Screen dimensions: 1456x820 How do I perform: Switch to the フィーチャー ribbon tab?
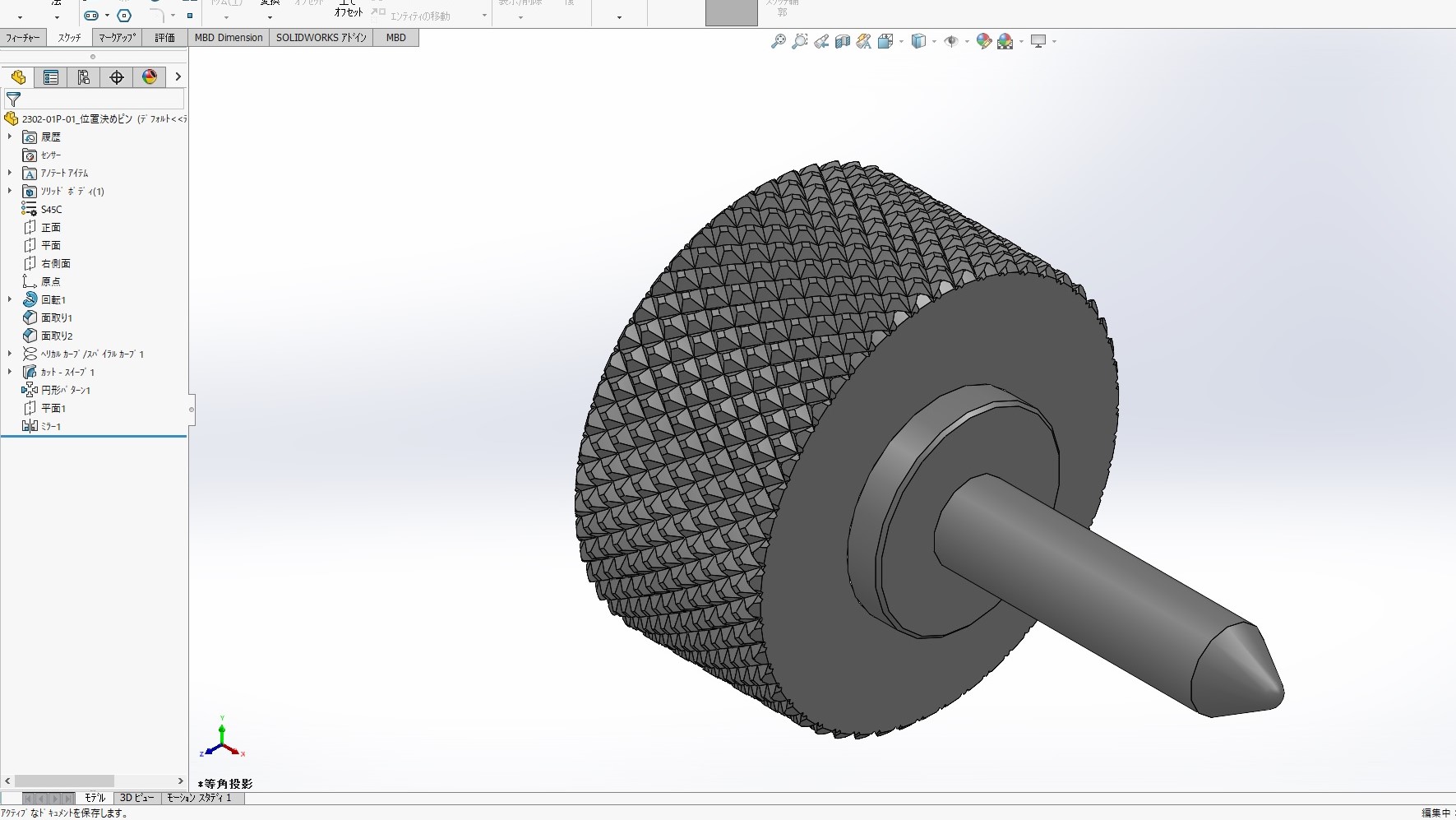(23, 38)
